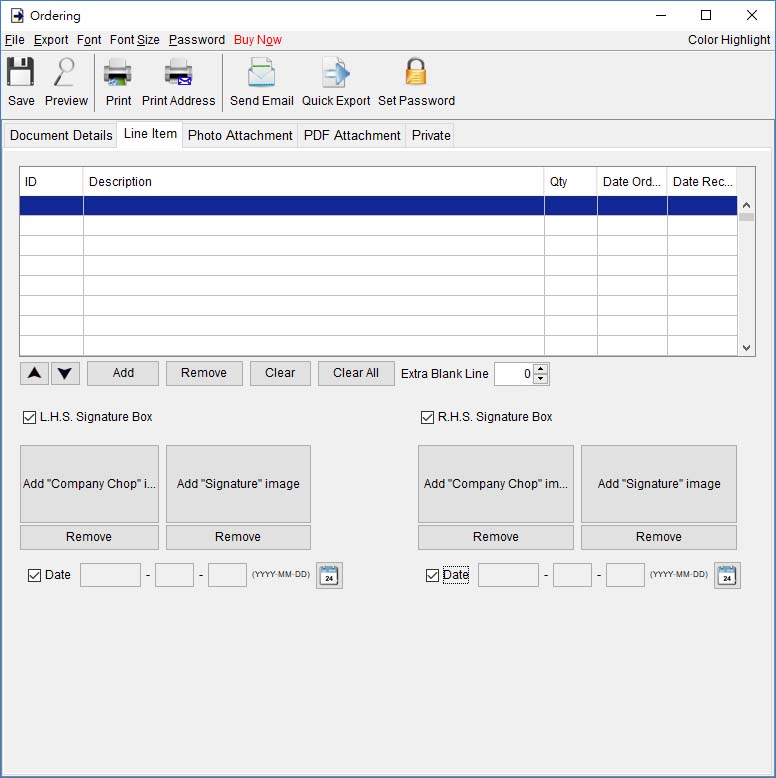Remove the L.H.S. Company Chop image
This screenshot has height=778, width=776.
click(x=89, y=537)
